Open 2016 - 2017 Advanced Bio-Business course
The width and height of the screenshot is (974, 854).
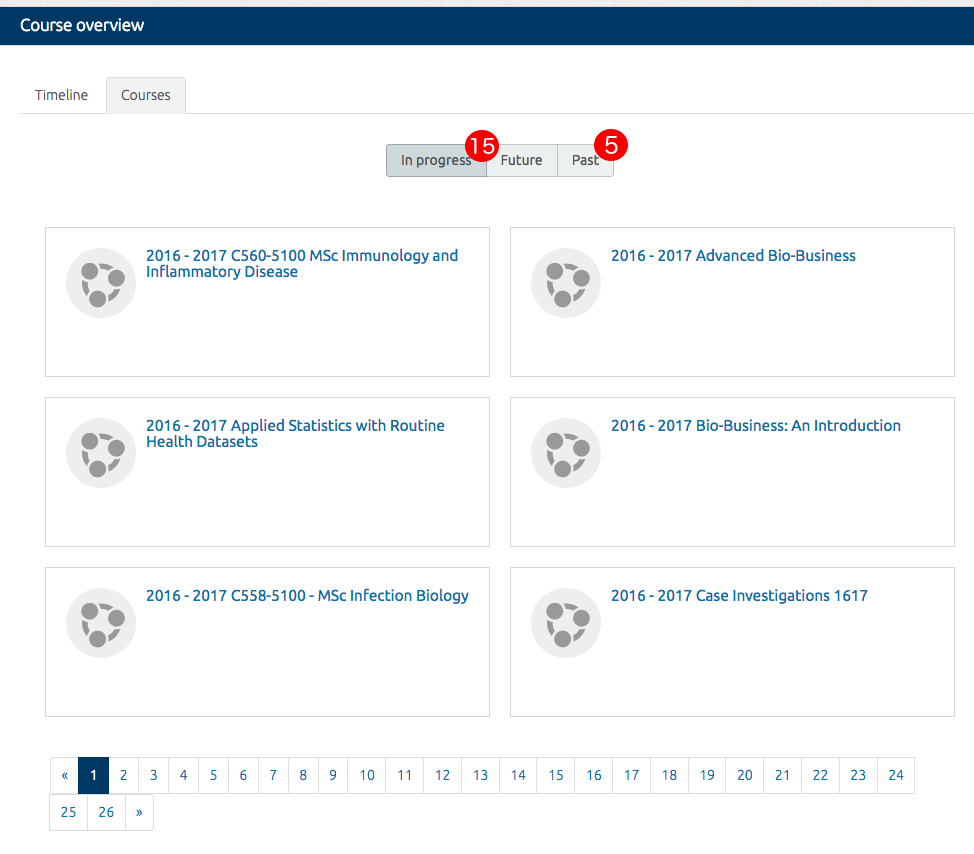pyautogui.click(x=733, y=255)
